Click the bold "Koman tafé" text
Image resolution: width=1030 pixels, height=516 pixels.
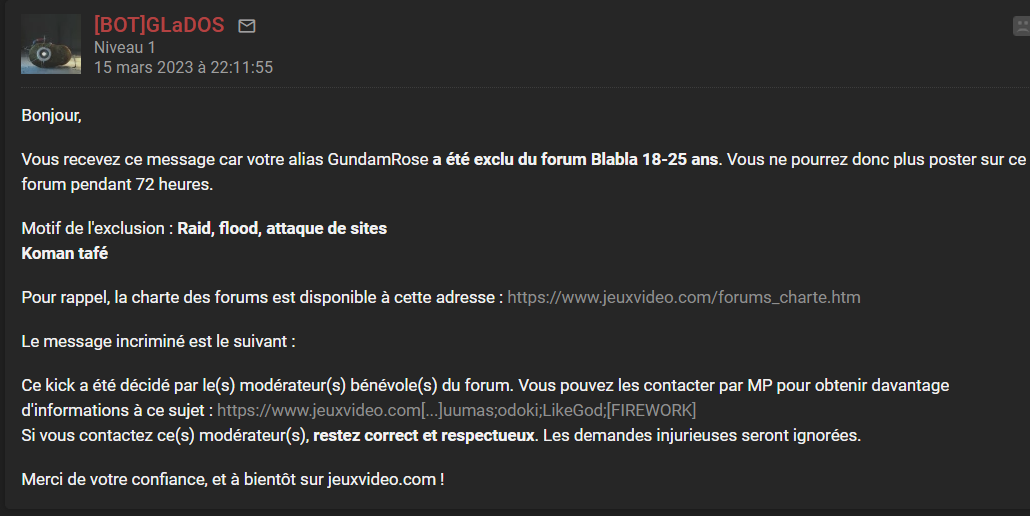click(65, 253)
